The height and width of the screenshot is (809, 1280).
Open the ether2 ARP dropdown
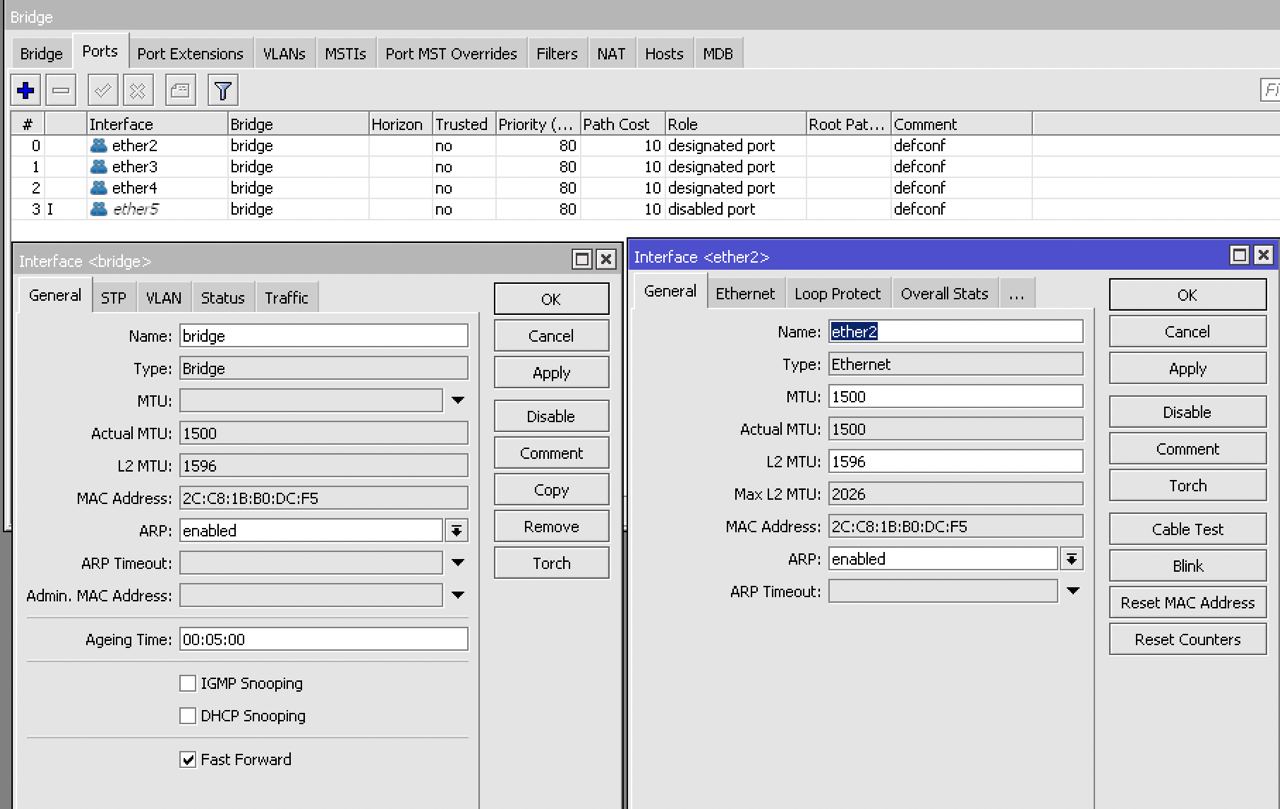1072,558
